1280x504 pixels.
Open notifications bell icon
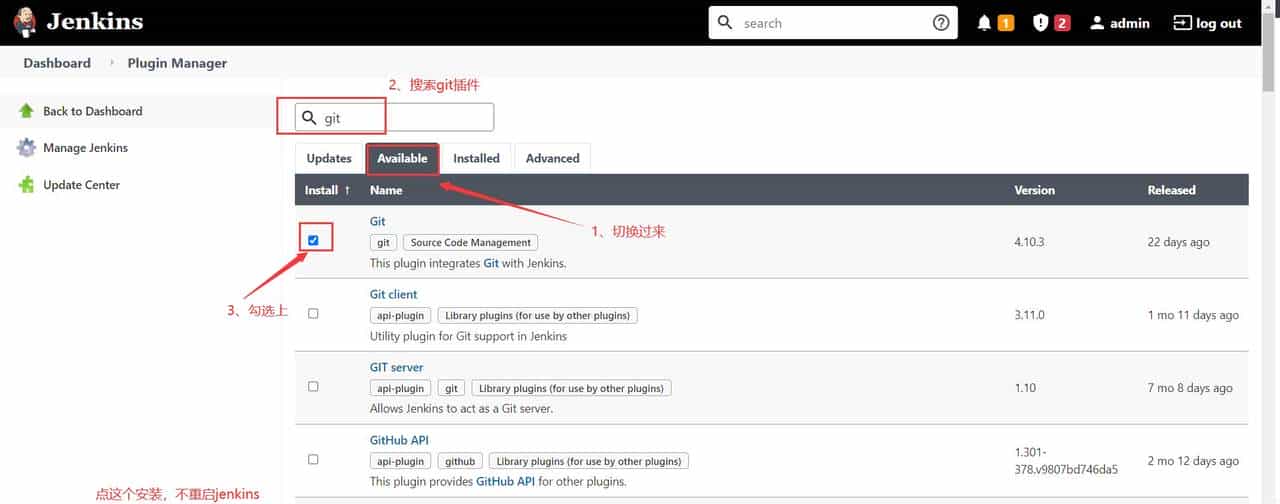pyautogui.click(x=984, y=23)
